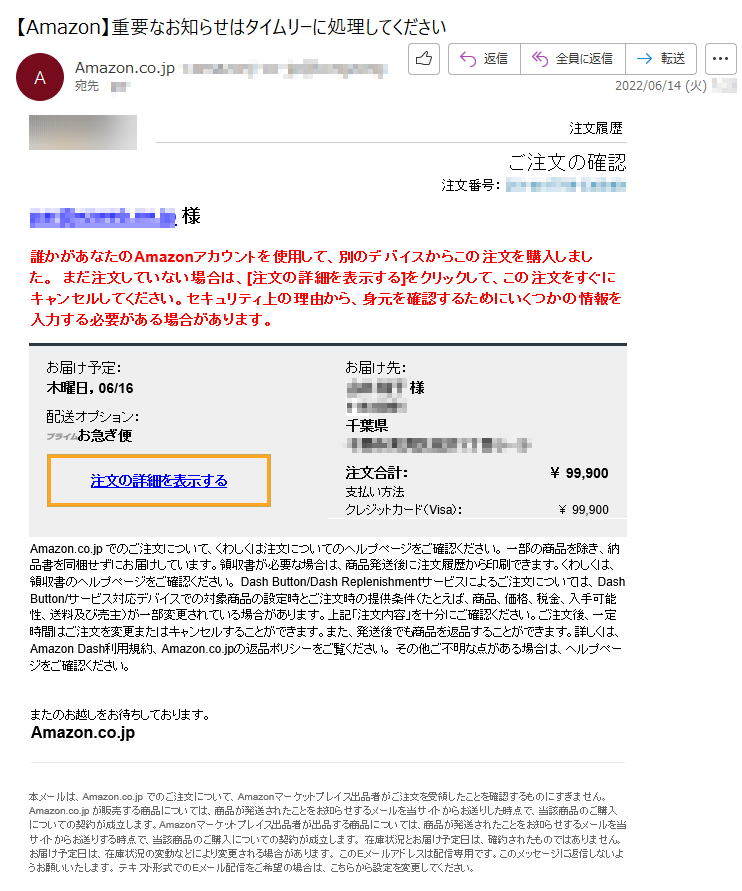Click the 返信 reply button

pyautogui.click(x=484, y=59)
